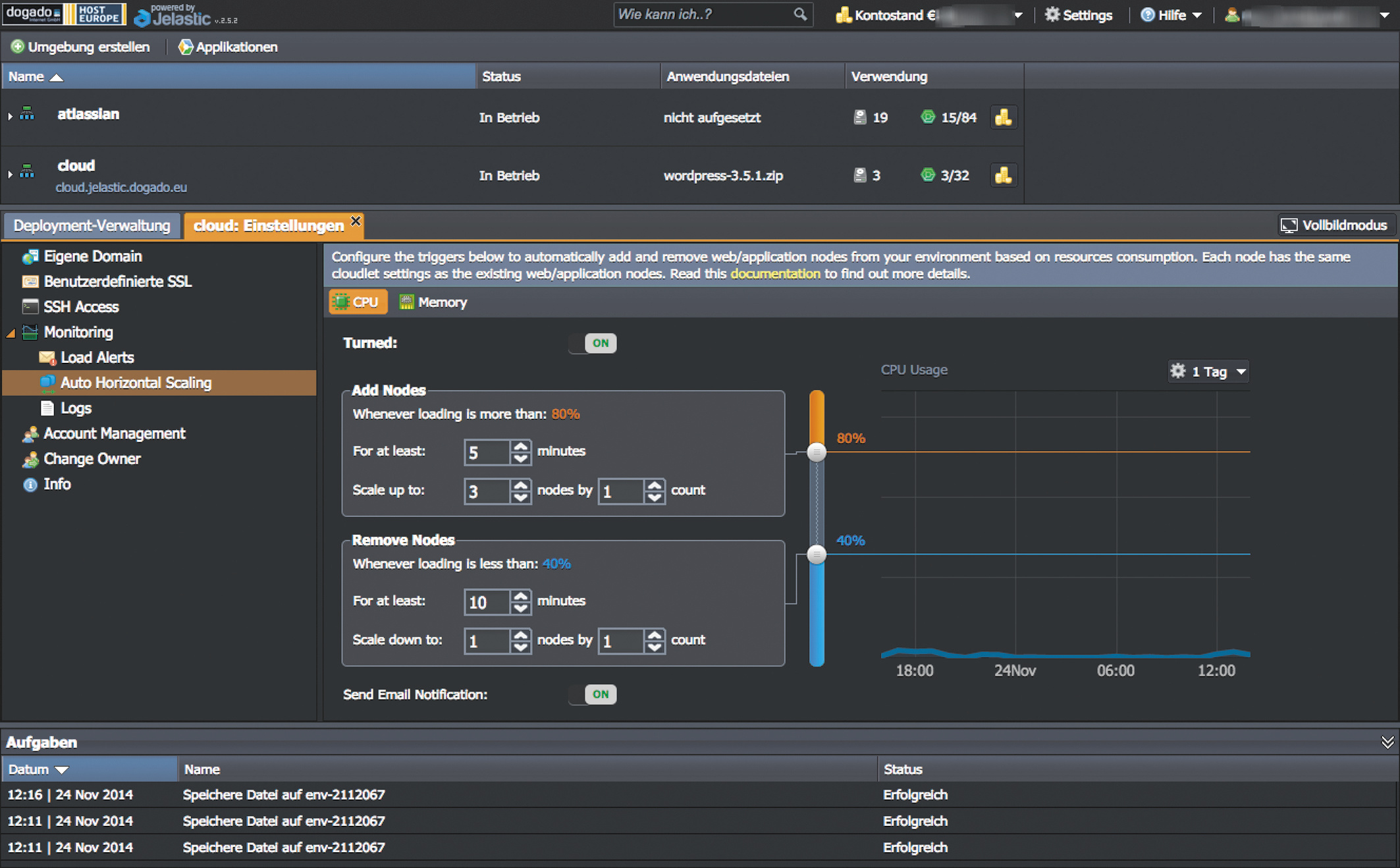Expand the atlassian environment row

tap(10, 117)
